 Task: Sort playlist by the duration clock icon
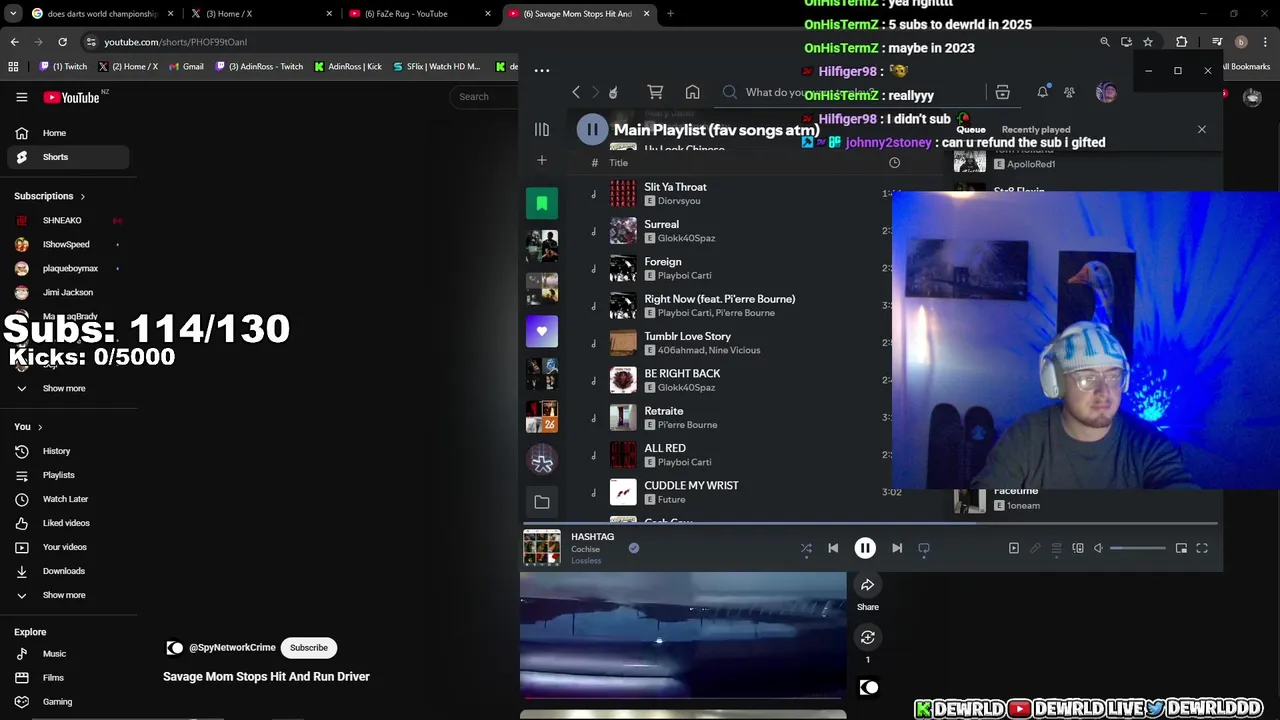(x=894, y=163)
